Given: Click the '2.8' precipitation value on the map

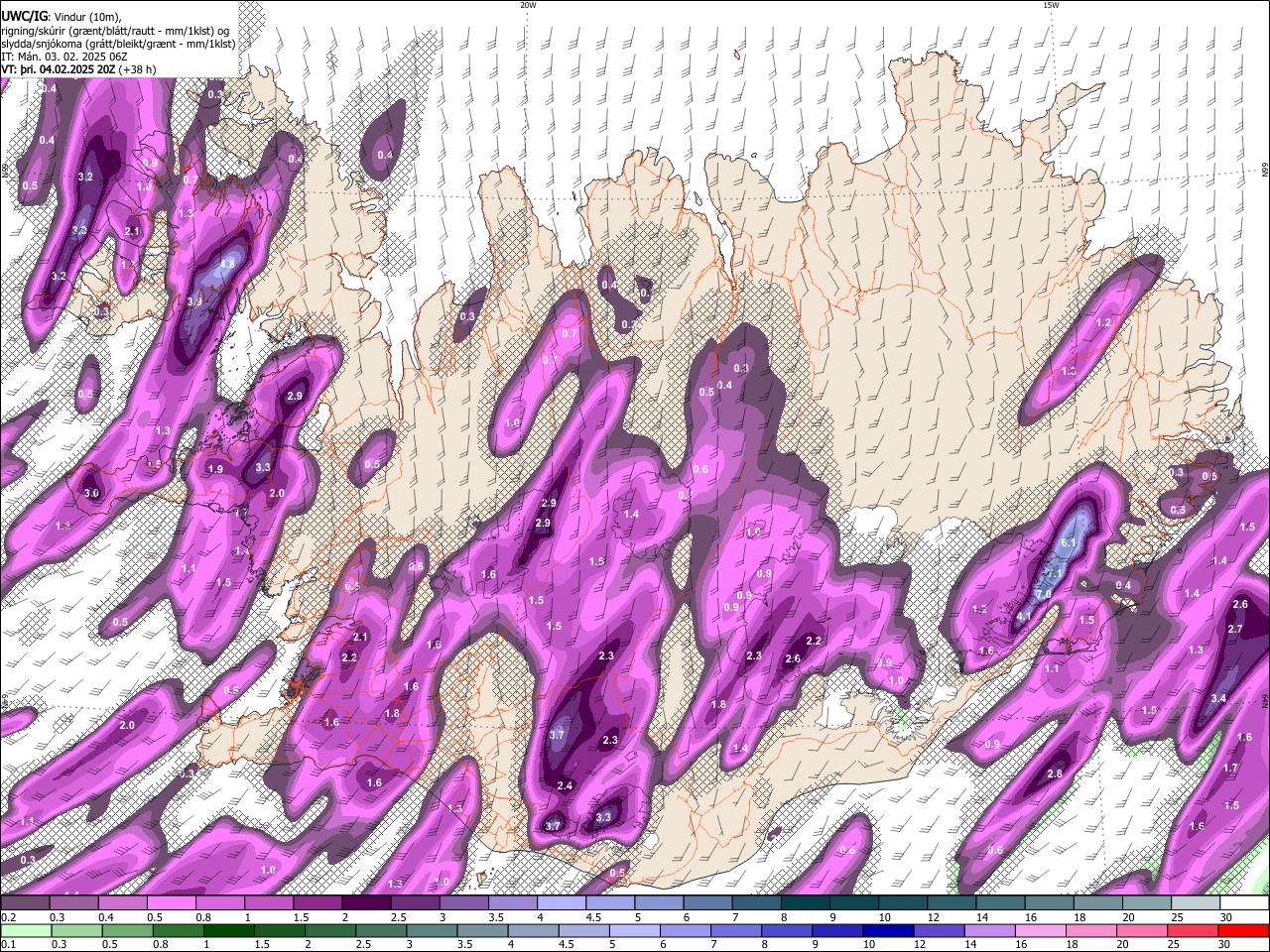Looking at the screenshot, I should point(1055,773).
